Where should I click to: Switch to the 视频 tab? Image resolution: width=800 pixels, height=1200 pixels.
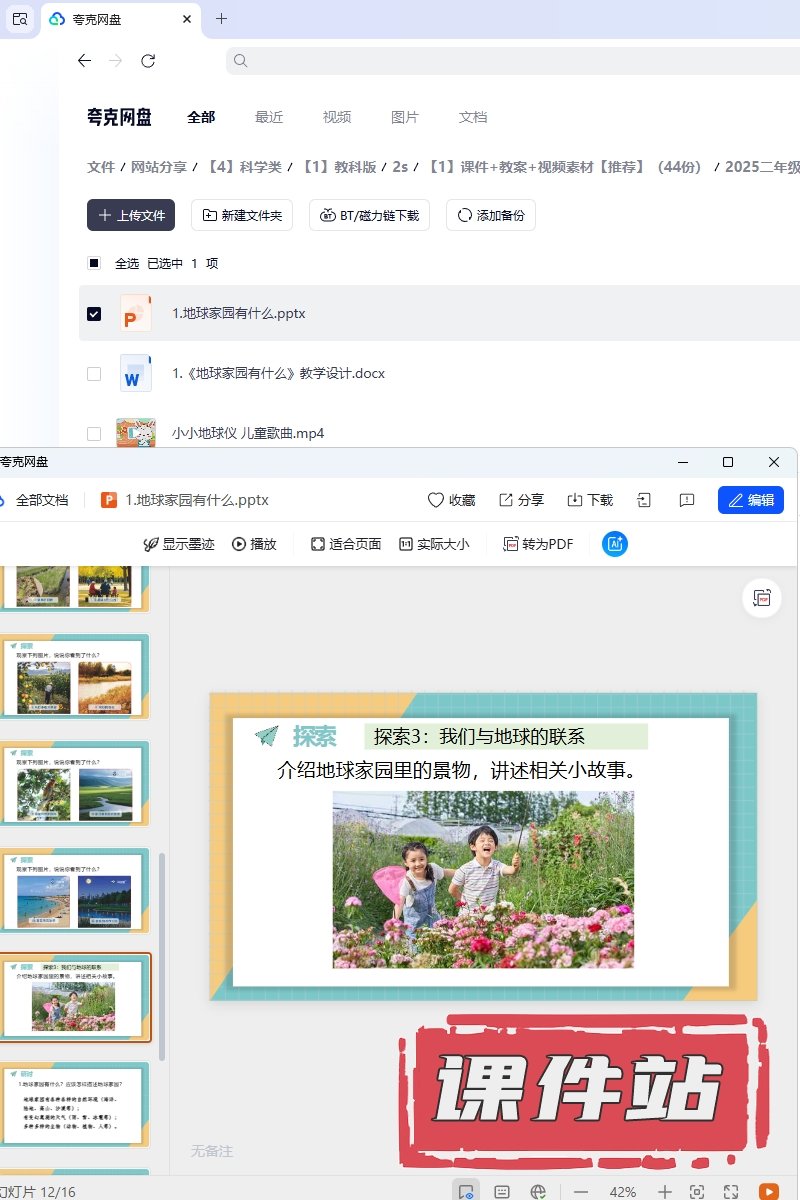(x=337, y=117)
